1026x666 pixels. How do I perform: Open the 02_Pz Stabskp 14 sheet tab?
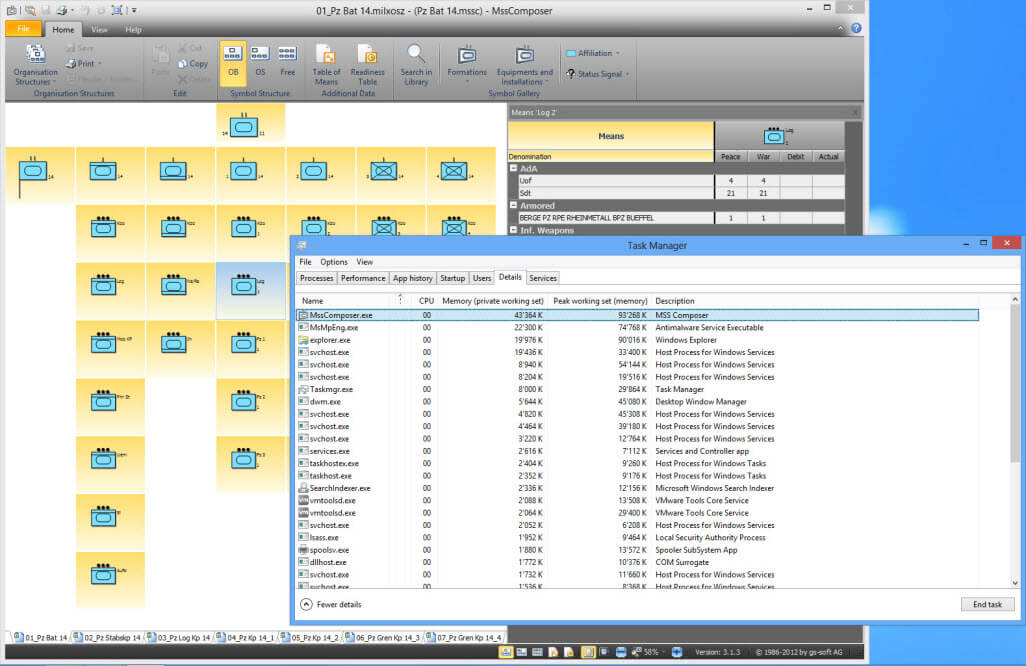(x=108, y=637)
